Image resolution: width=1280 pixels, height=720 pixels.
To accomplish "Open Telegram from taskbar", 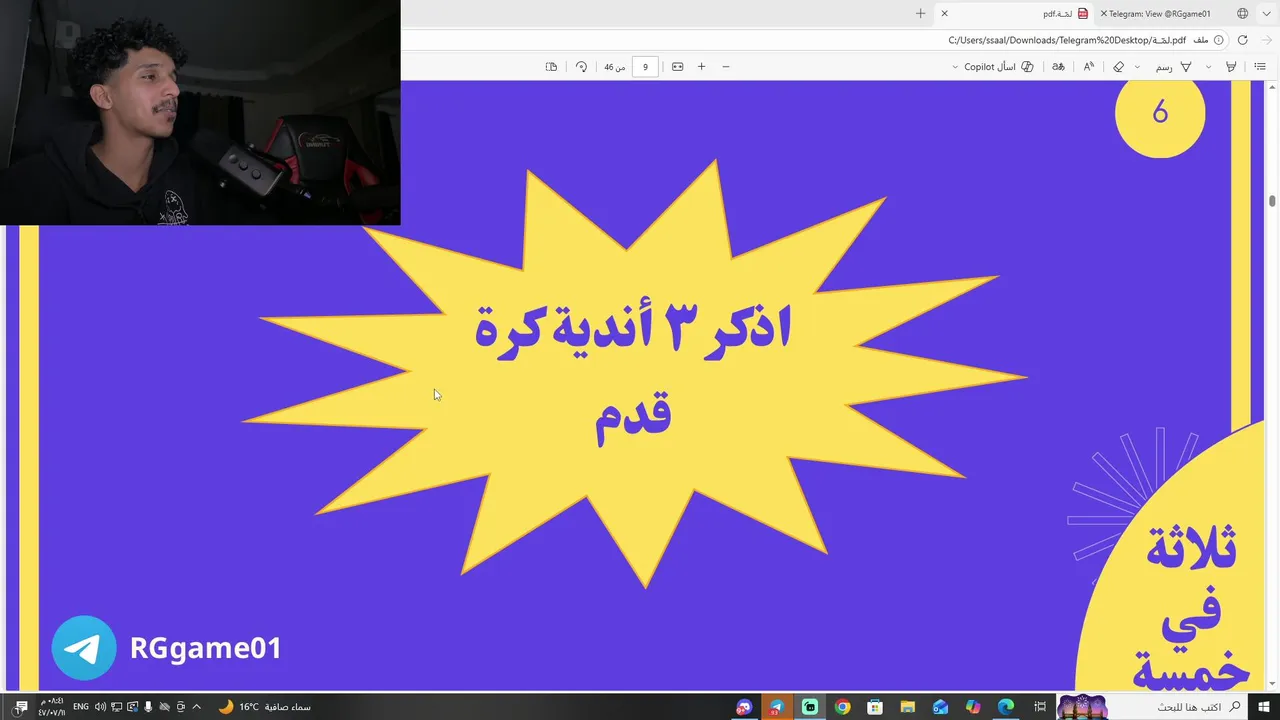I will [x=776, y=707].
